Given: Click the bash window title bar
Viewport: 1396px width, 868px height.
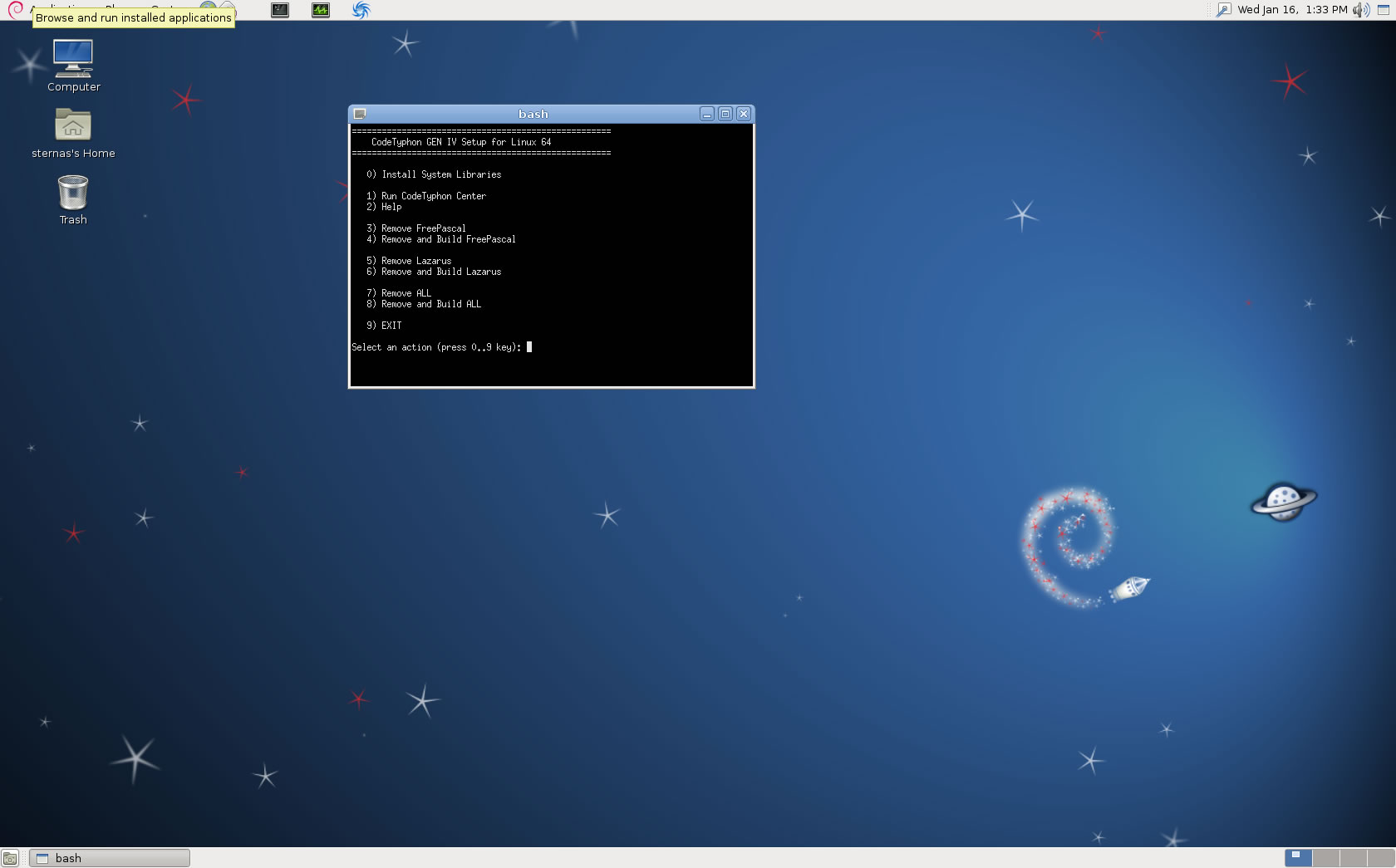Looking at the screenshot, I should 533,114.
